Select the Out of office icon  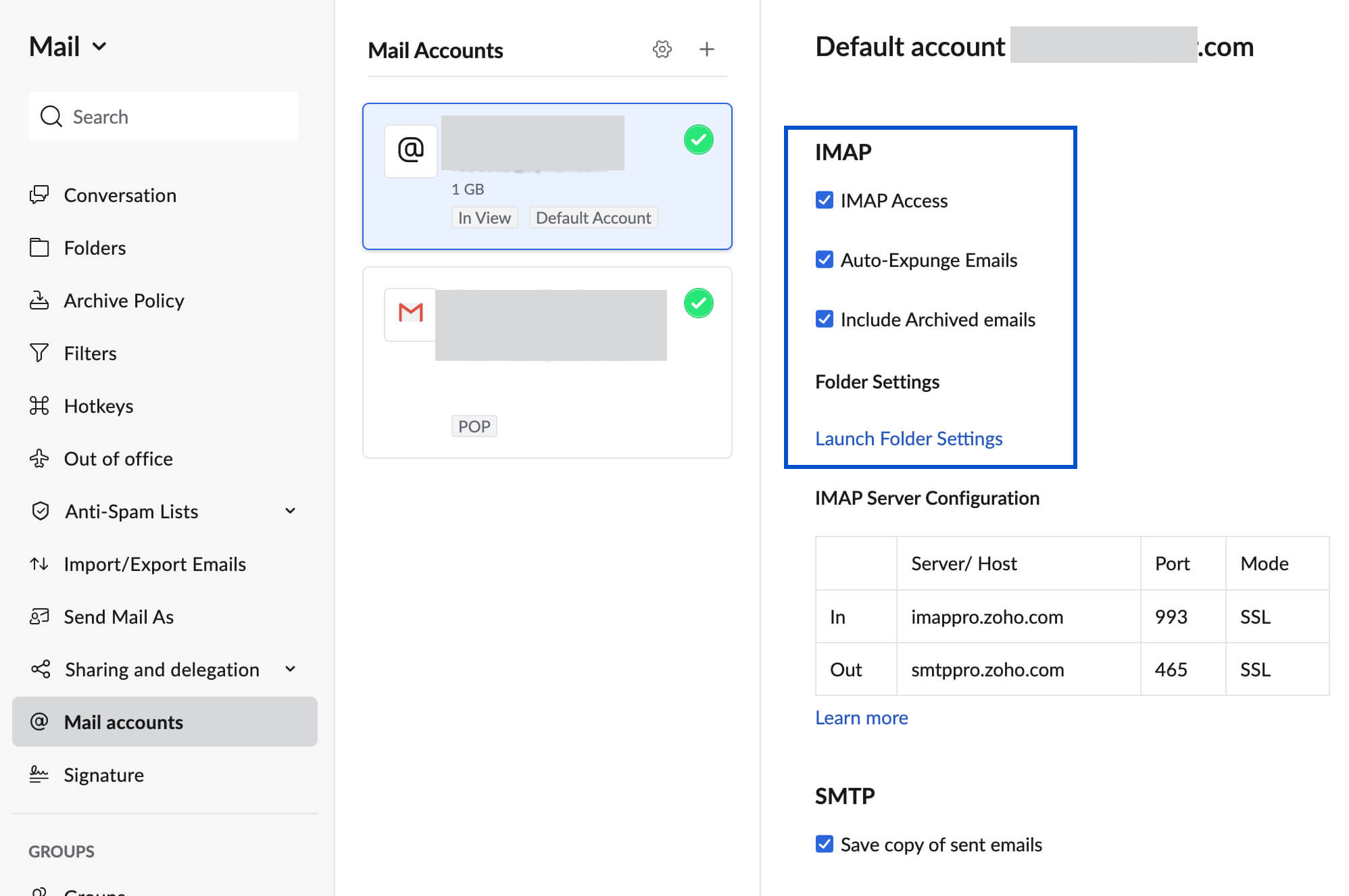click(39, 458)
